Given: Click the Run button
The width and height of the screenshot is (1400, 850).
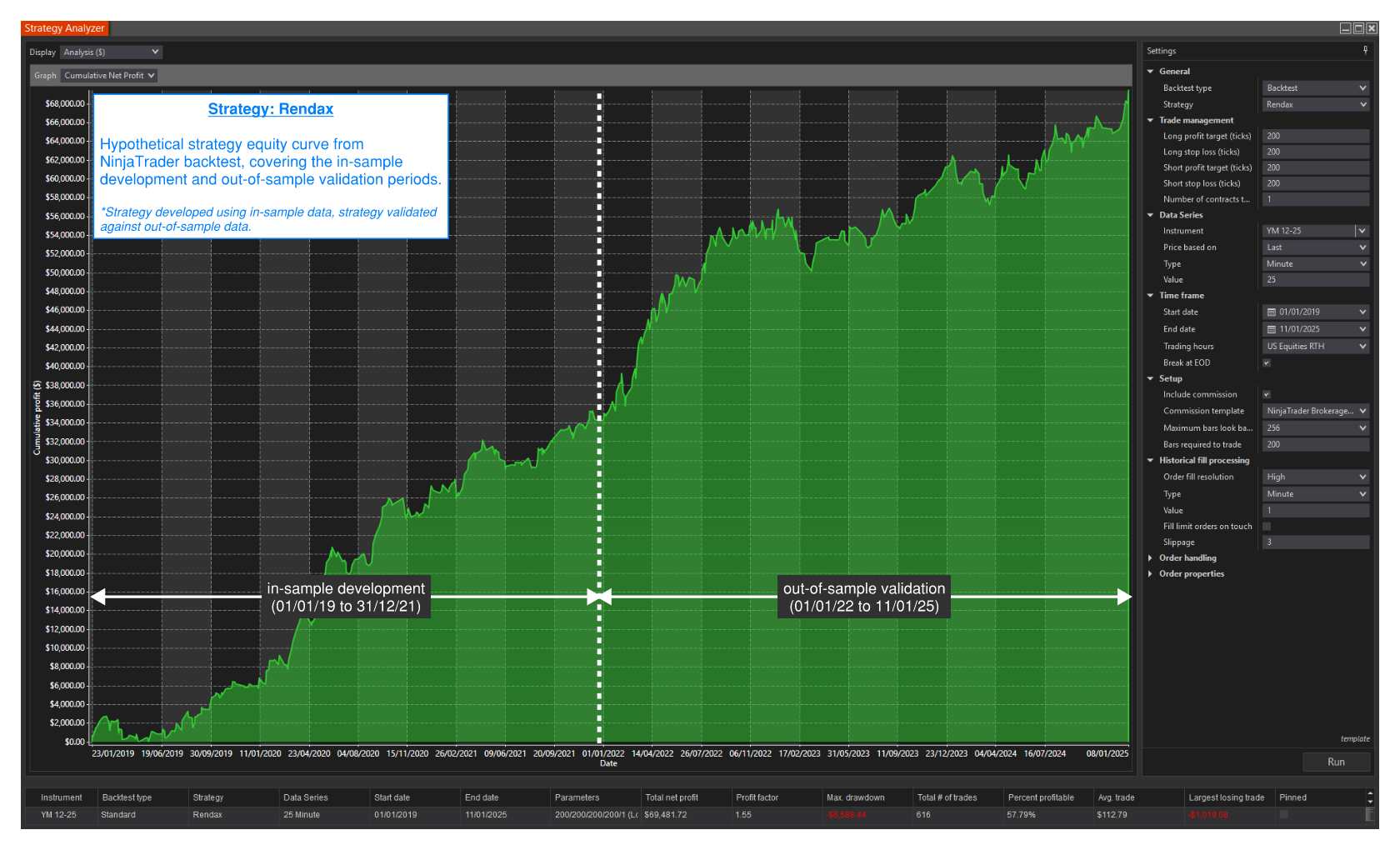Looking at the screenshot, I should pos(1336,762).
